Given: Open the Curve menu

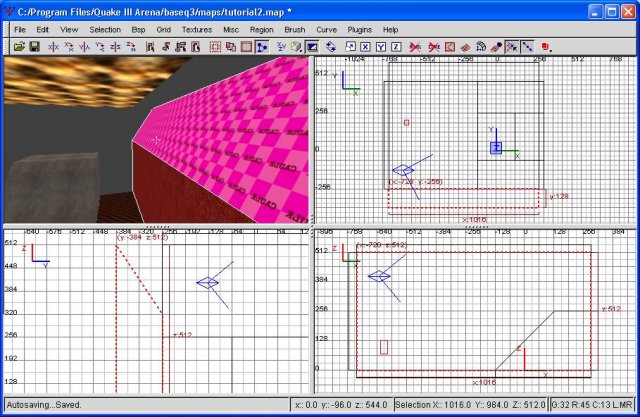Looking at the screenshot, I should 327,29.
